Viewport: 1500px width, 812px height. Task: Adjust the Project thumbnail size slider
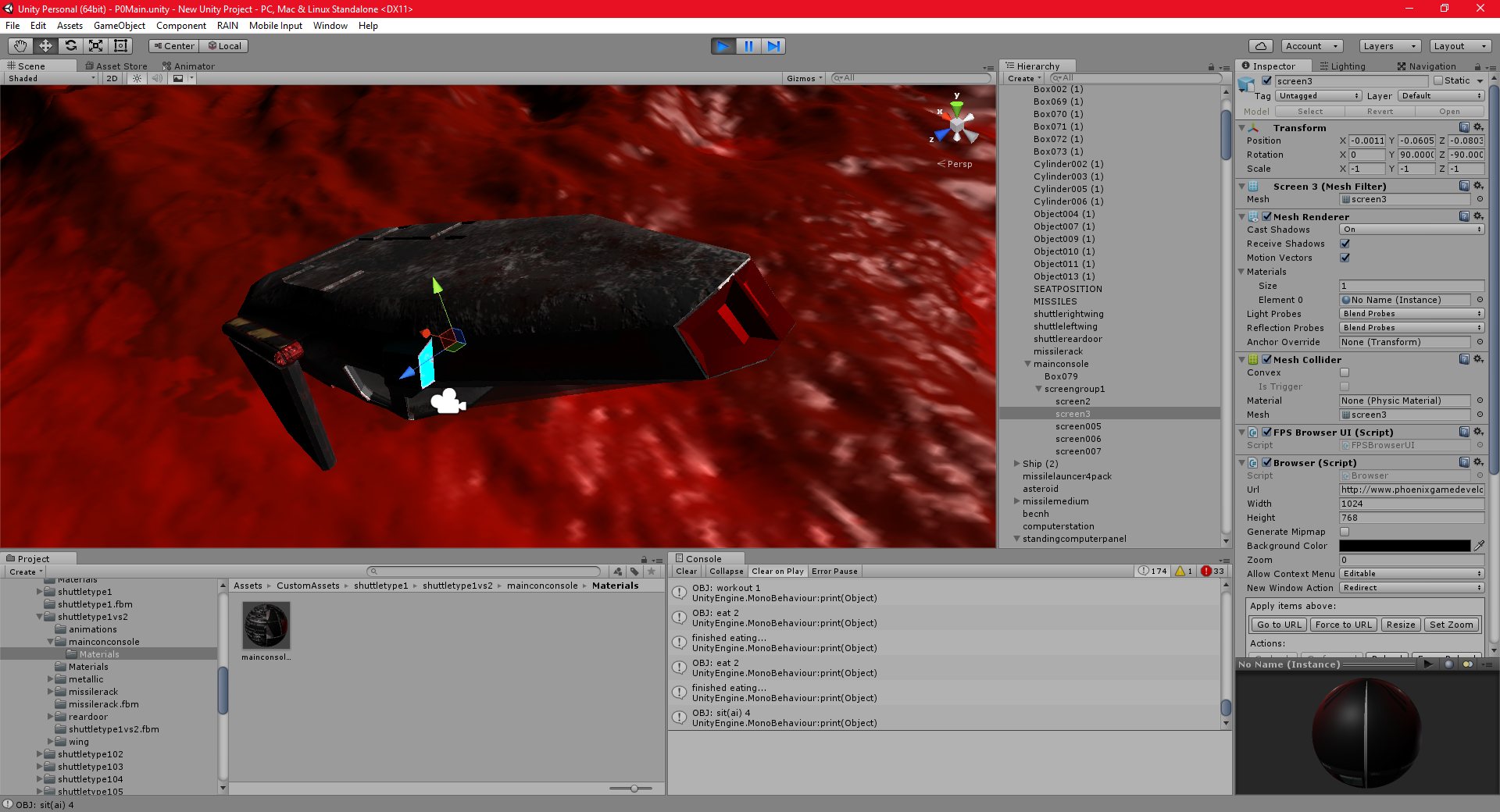tap(634, 789)
